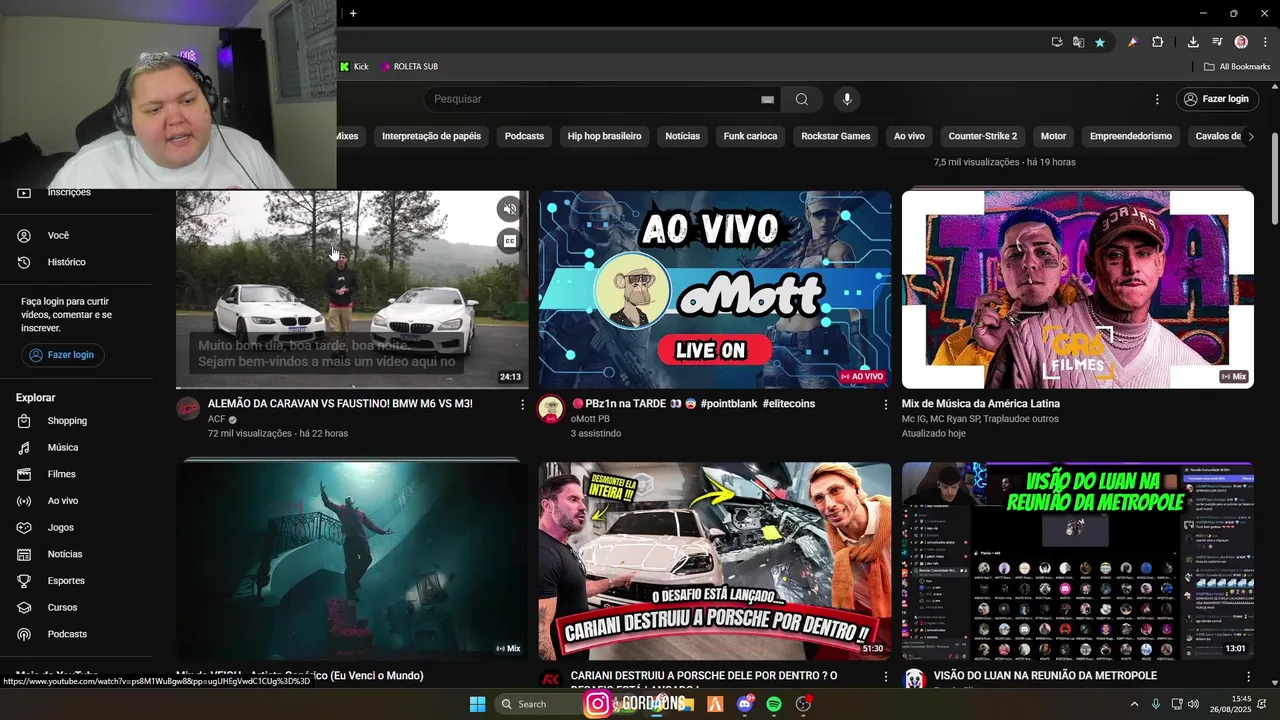
Task: Open Discord from the taskbar
Action: (744, 704)
